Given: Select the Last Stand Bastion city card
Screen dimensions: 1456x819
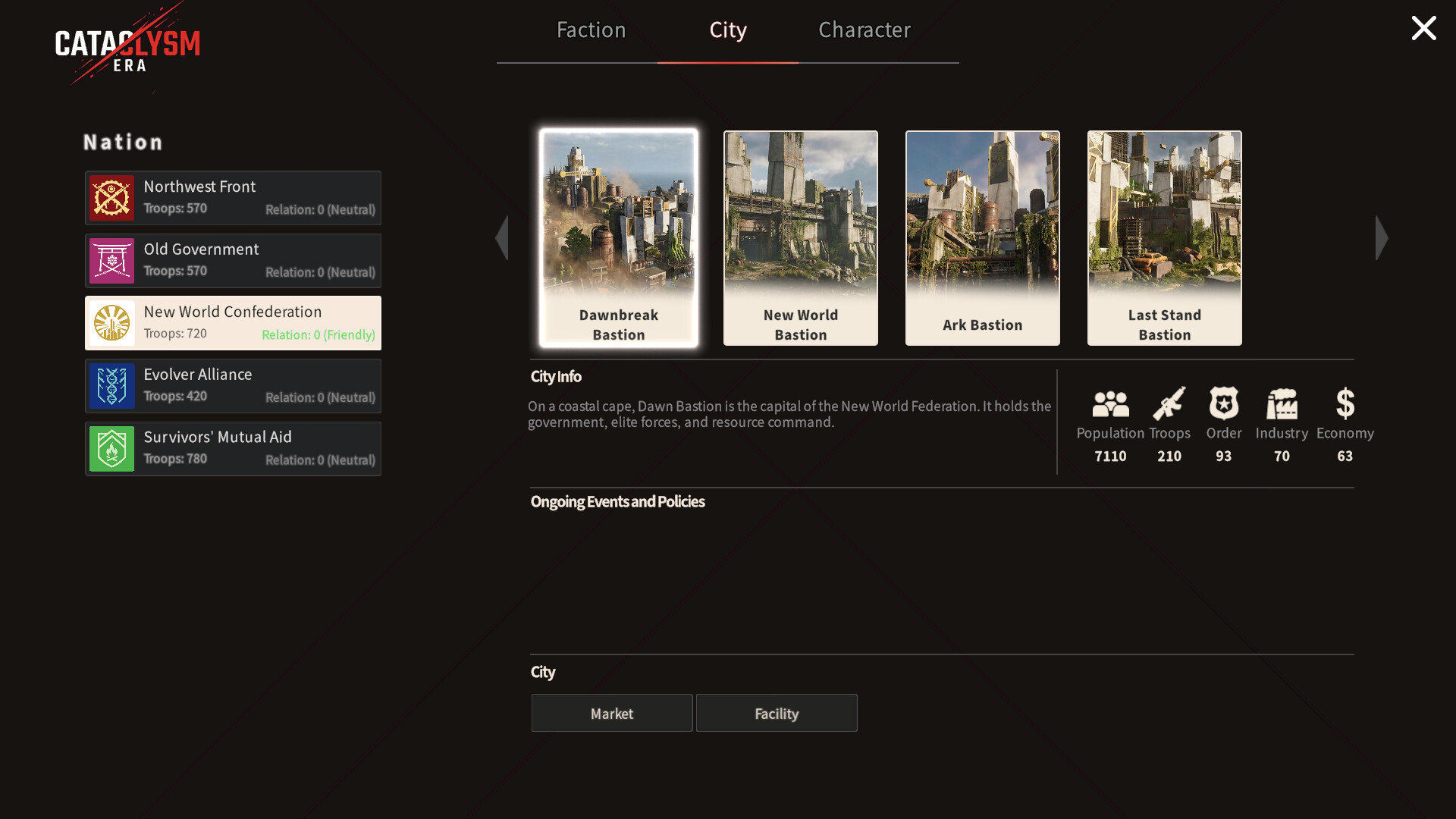Looking at the screenshot, I should point(1165,238).
